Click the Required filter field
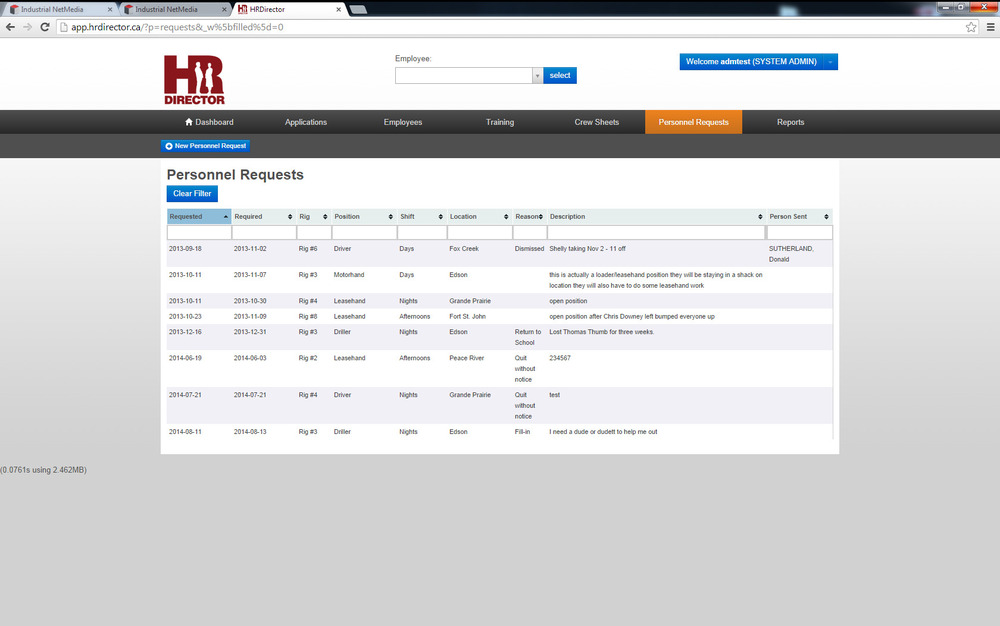 click(264, 233)
